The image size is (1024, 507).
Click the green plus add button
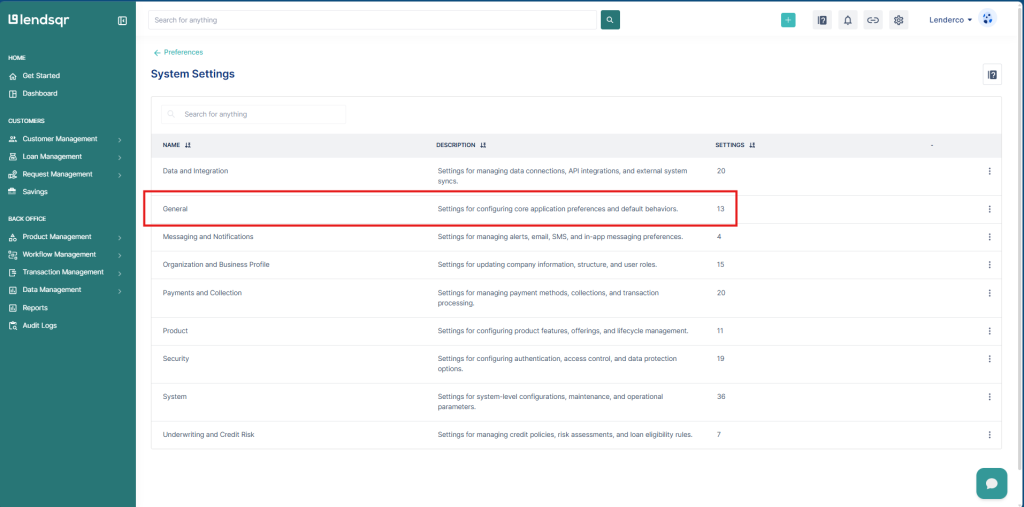788,20
